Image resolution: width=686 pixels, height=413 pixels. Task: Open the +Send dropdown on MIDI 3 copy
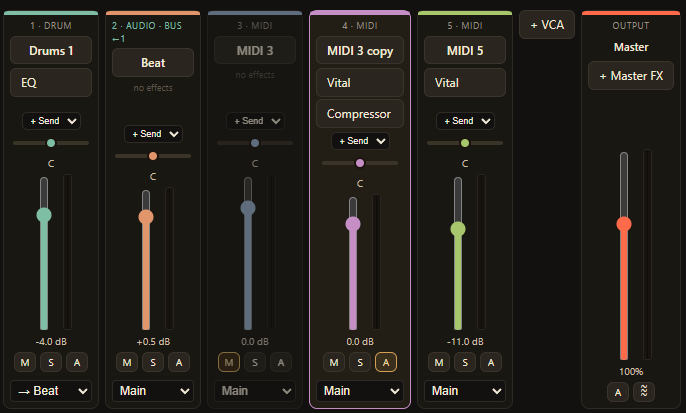tap(360, 141)
